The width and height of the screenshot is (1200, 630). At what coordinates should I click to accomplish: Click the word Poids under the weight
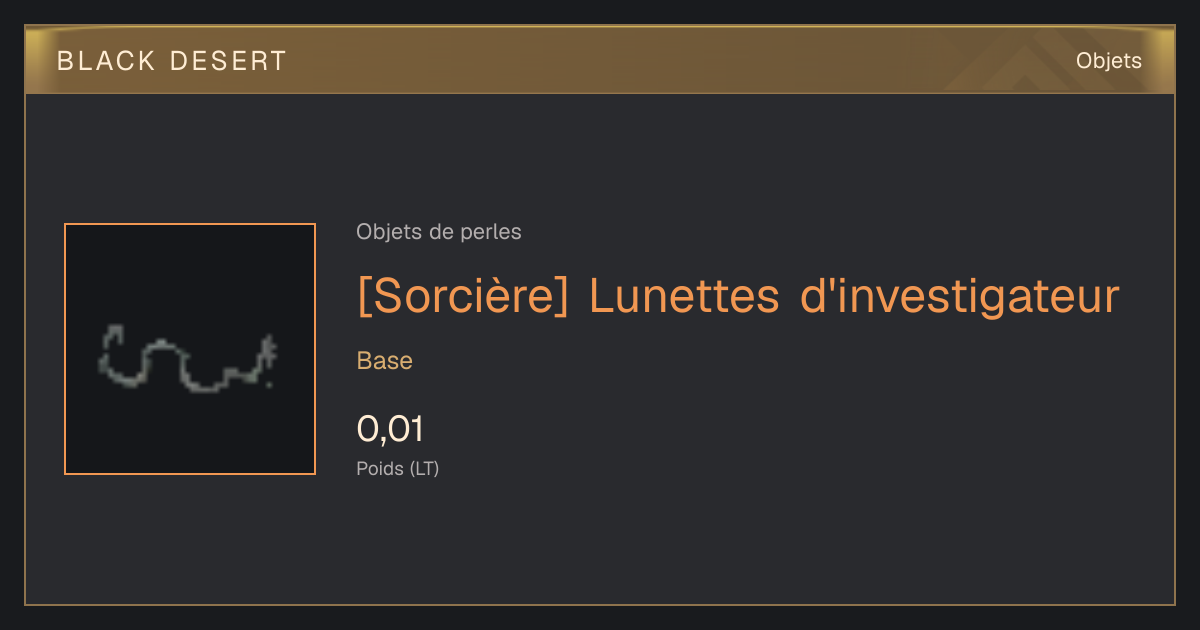click(380, 468)
